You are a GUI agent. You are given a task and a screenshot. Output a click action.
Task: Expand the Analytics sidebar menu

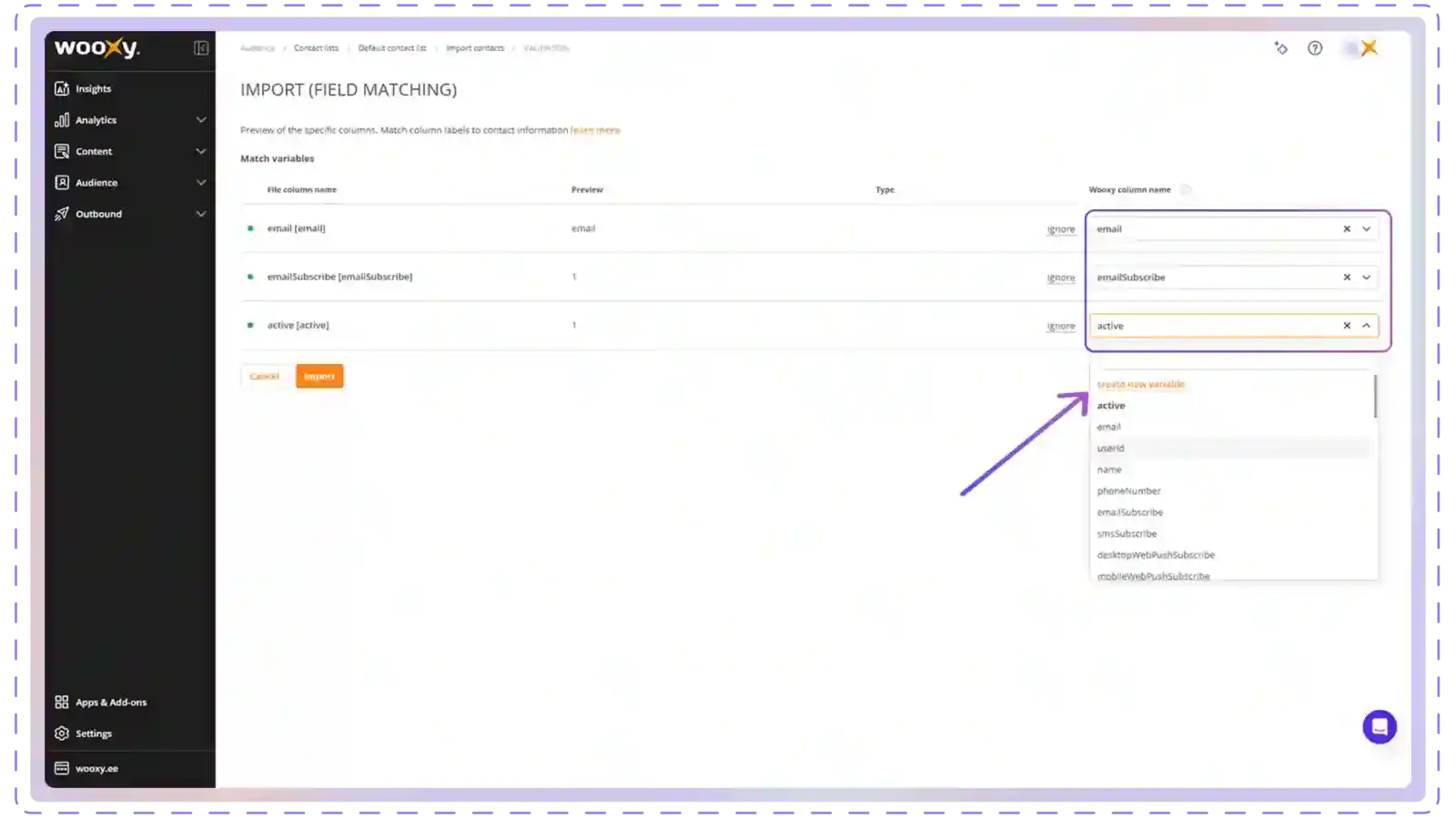pos(201,120)
